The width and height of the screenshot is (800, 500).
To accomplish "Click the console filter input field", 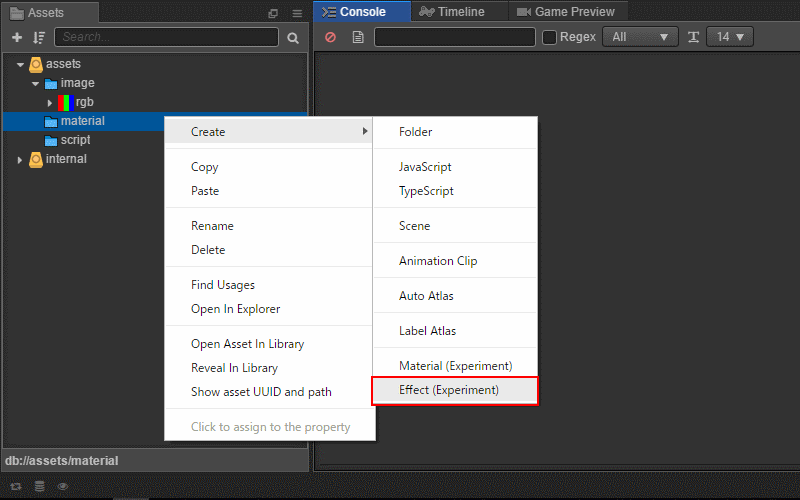I will point(455,37).
